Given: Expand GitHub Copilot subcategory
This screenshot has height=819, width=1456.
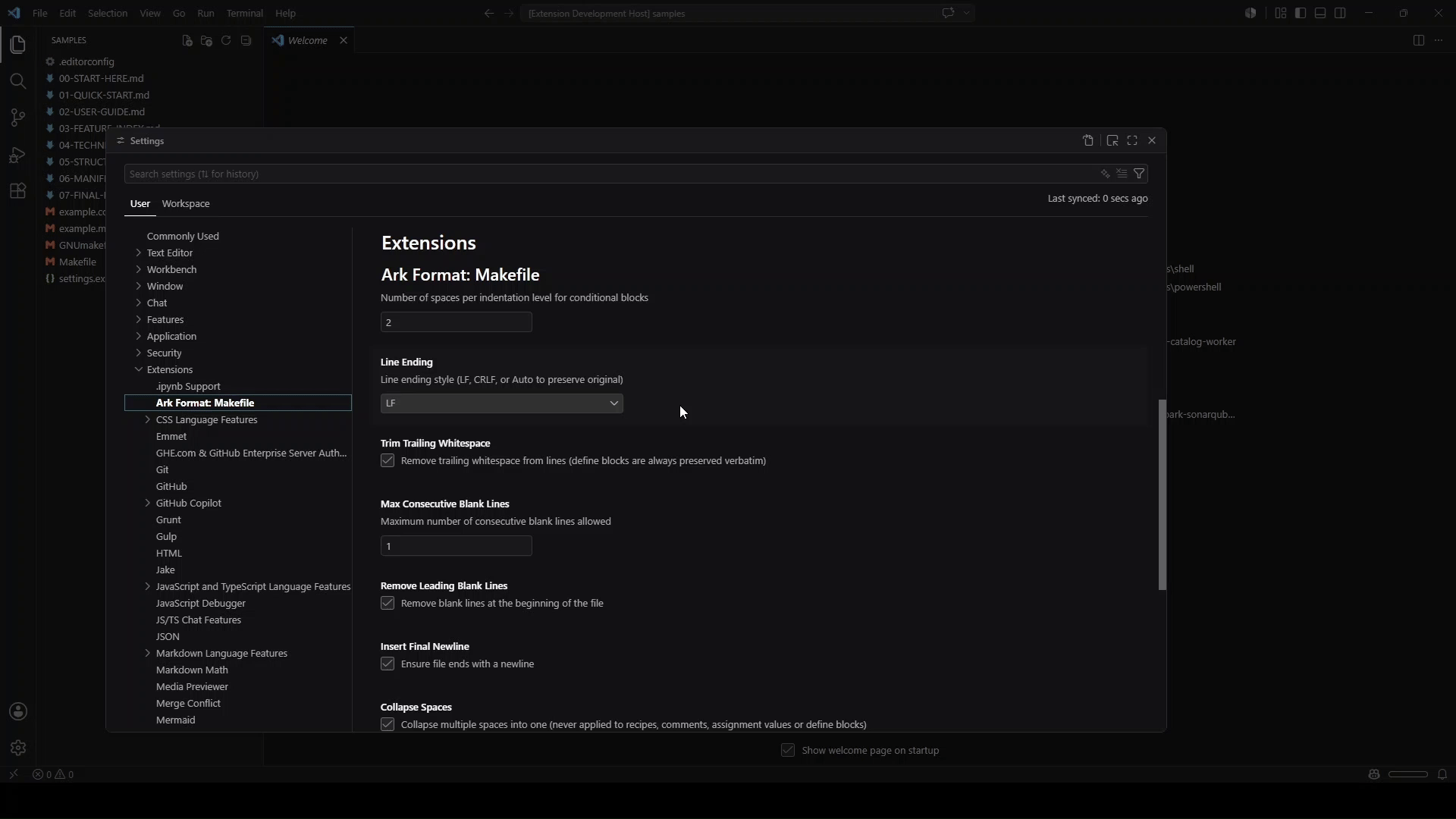Looking at the screenshot, I should point(147,503).
